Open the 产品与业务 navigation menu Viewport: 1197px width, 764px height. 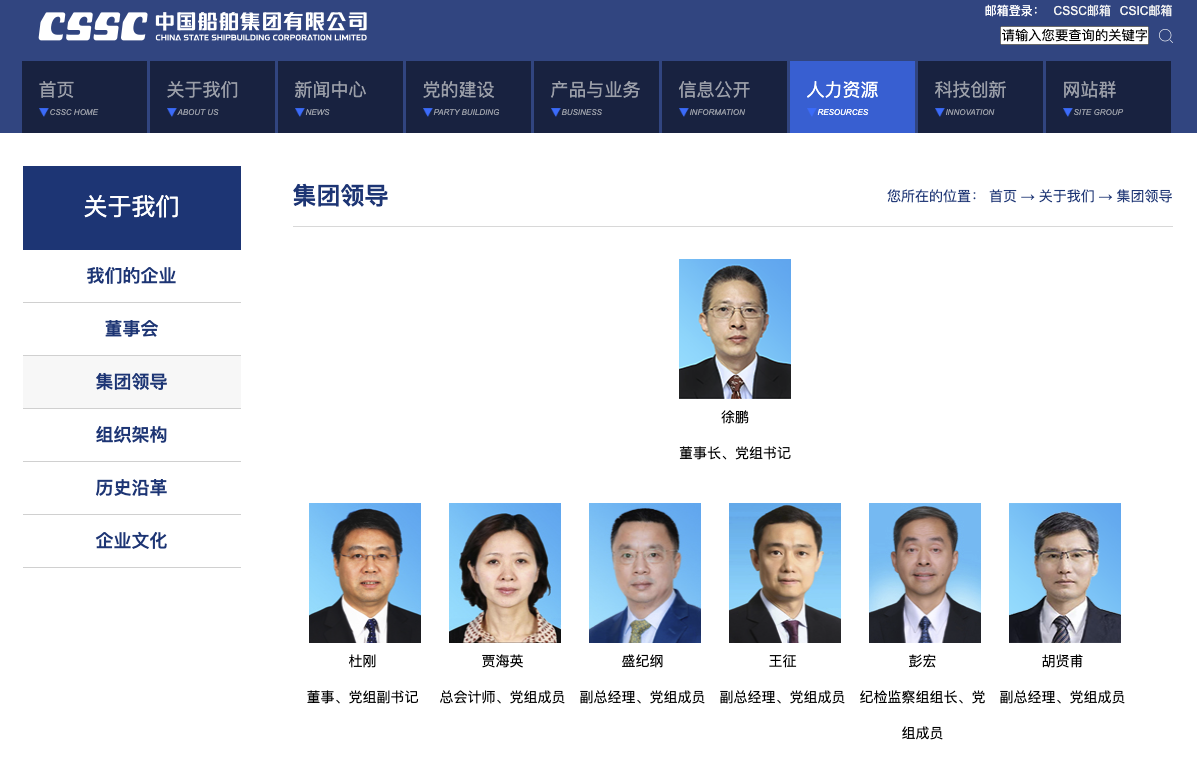click(596, 97)
